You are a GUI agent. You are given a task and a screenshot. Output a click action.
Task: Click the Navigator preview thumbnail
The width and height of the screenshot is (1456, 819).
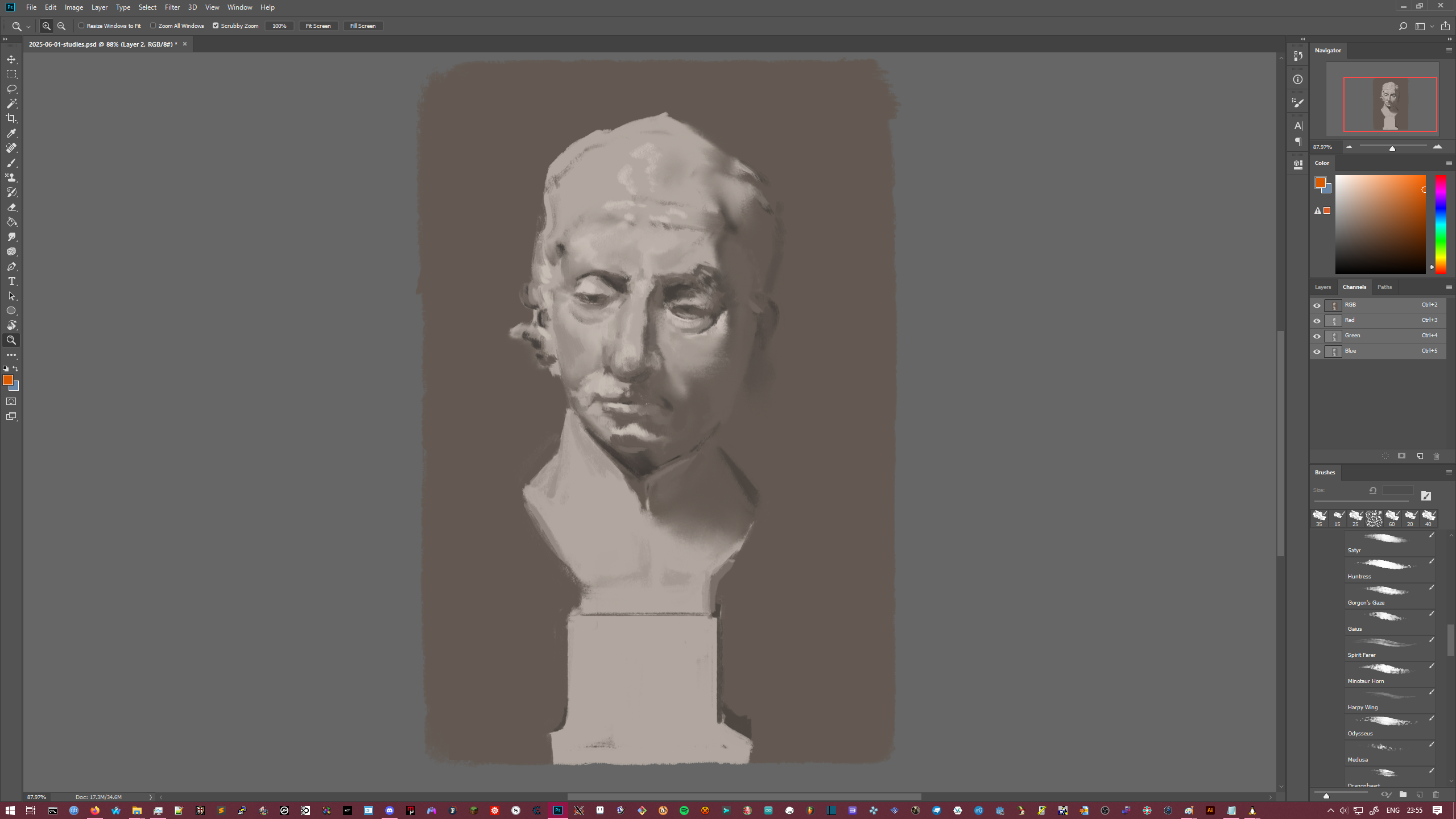(1382, 99)
